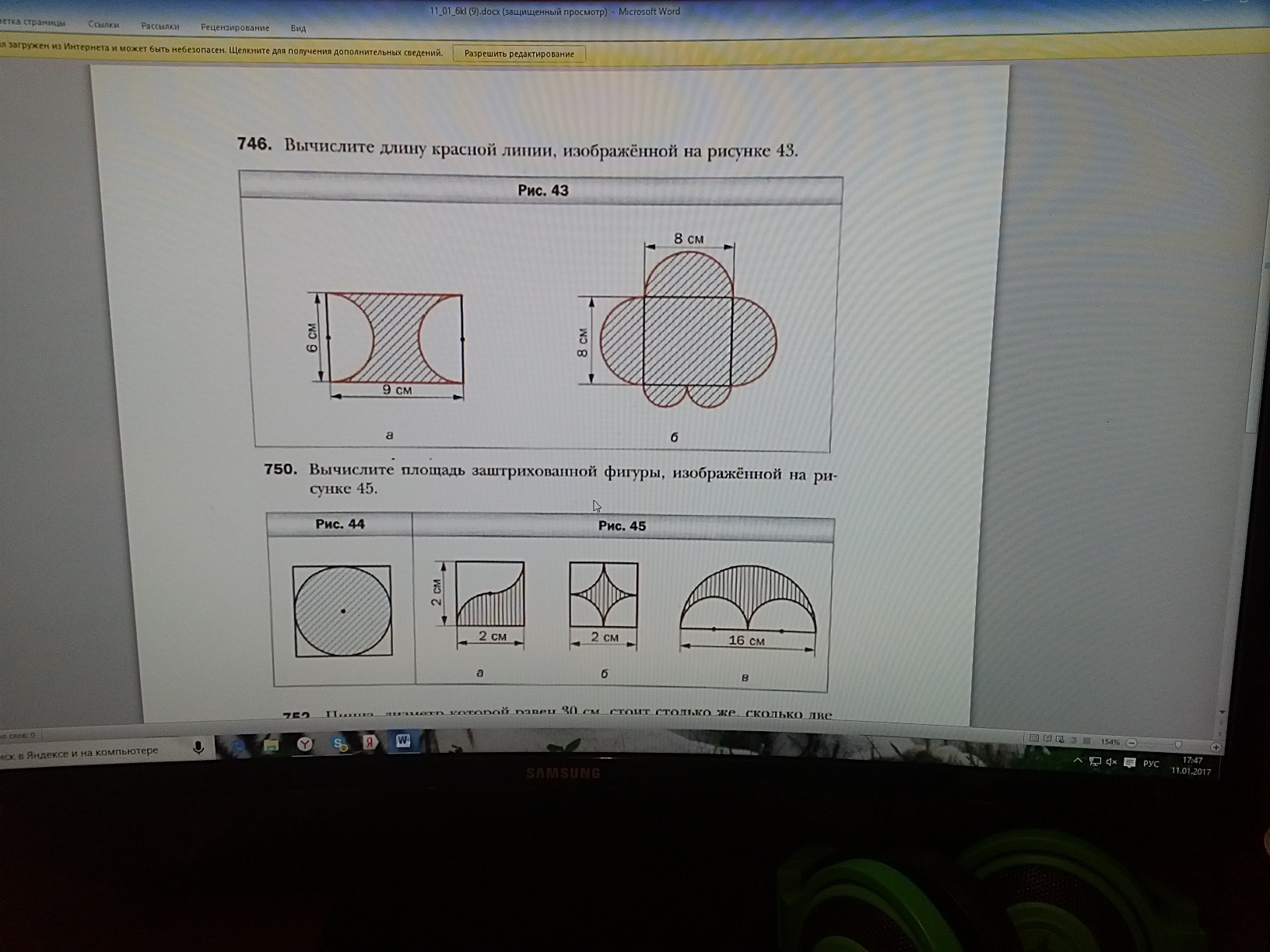Switch to Outline view icon
The height and width of the screenshot is (952, 1270).
[x=1073, y=740]
